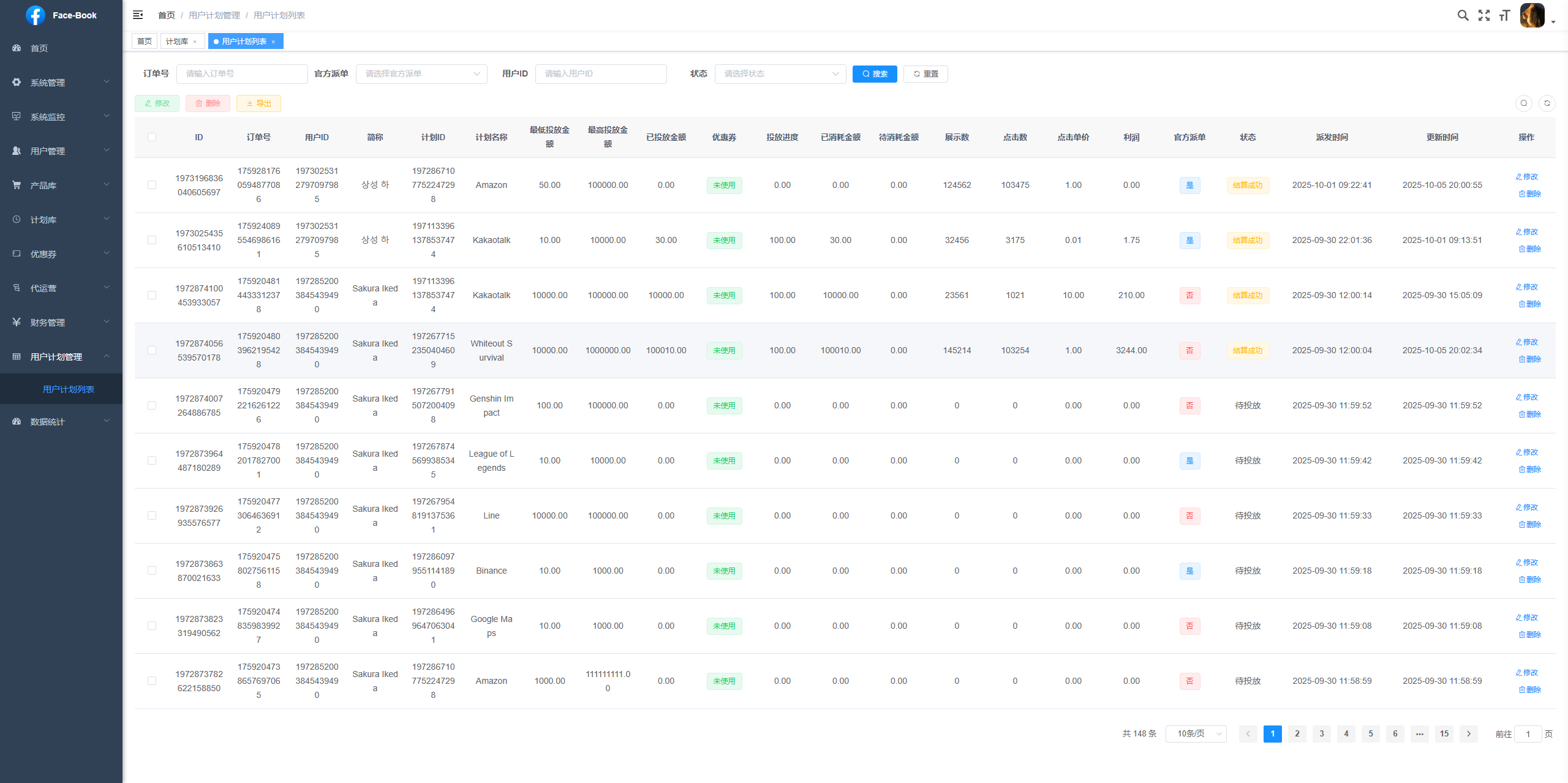
Task: Check the Whiteout Survival row checkbox
Action: 152,350
